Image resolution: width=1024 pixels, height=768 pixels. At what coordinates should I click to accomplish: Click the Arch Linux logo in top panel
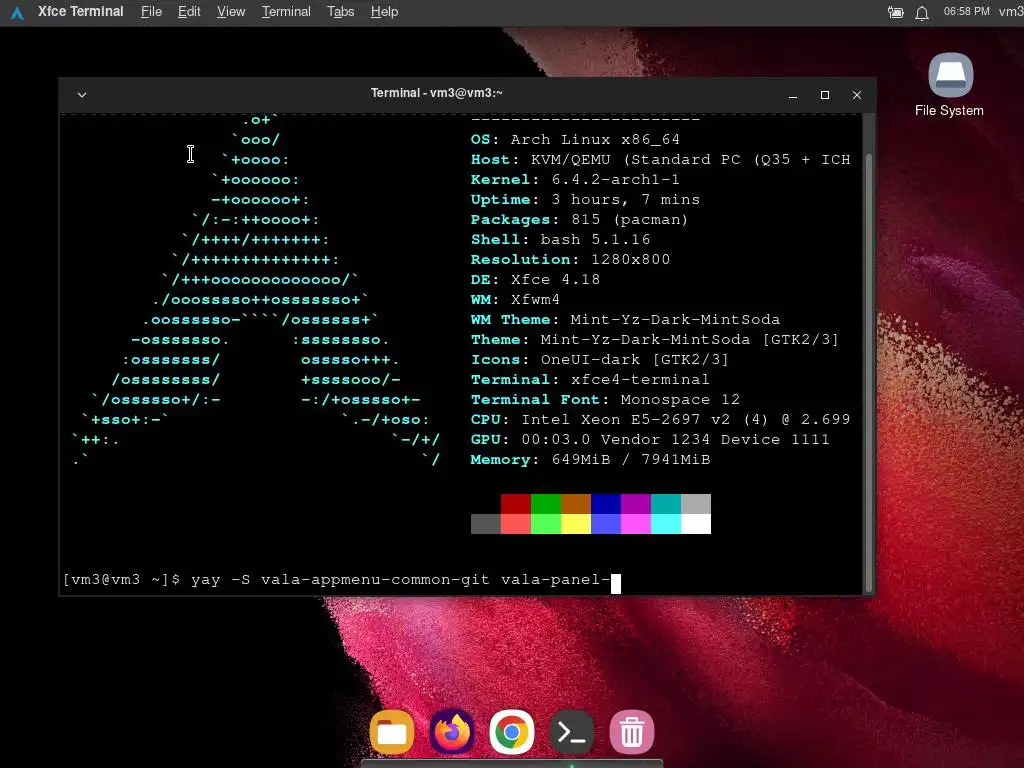pos(18,12)
